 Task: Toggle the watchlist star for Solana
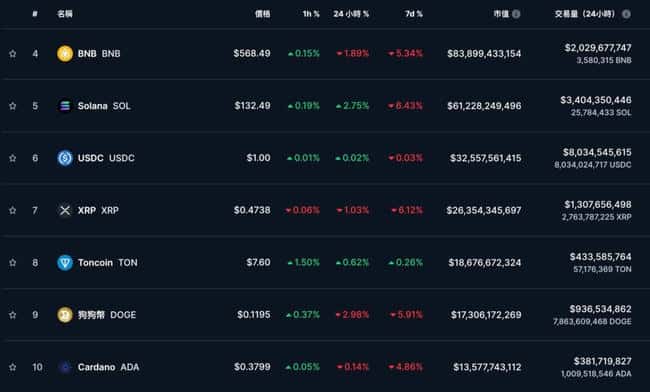13,106
